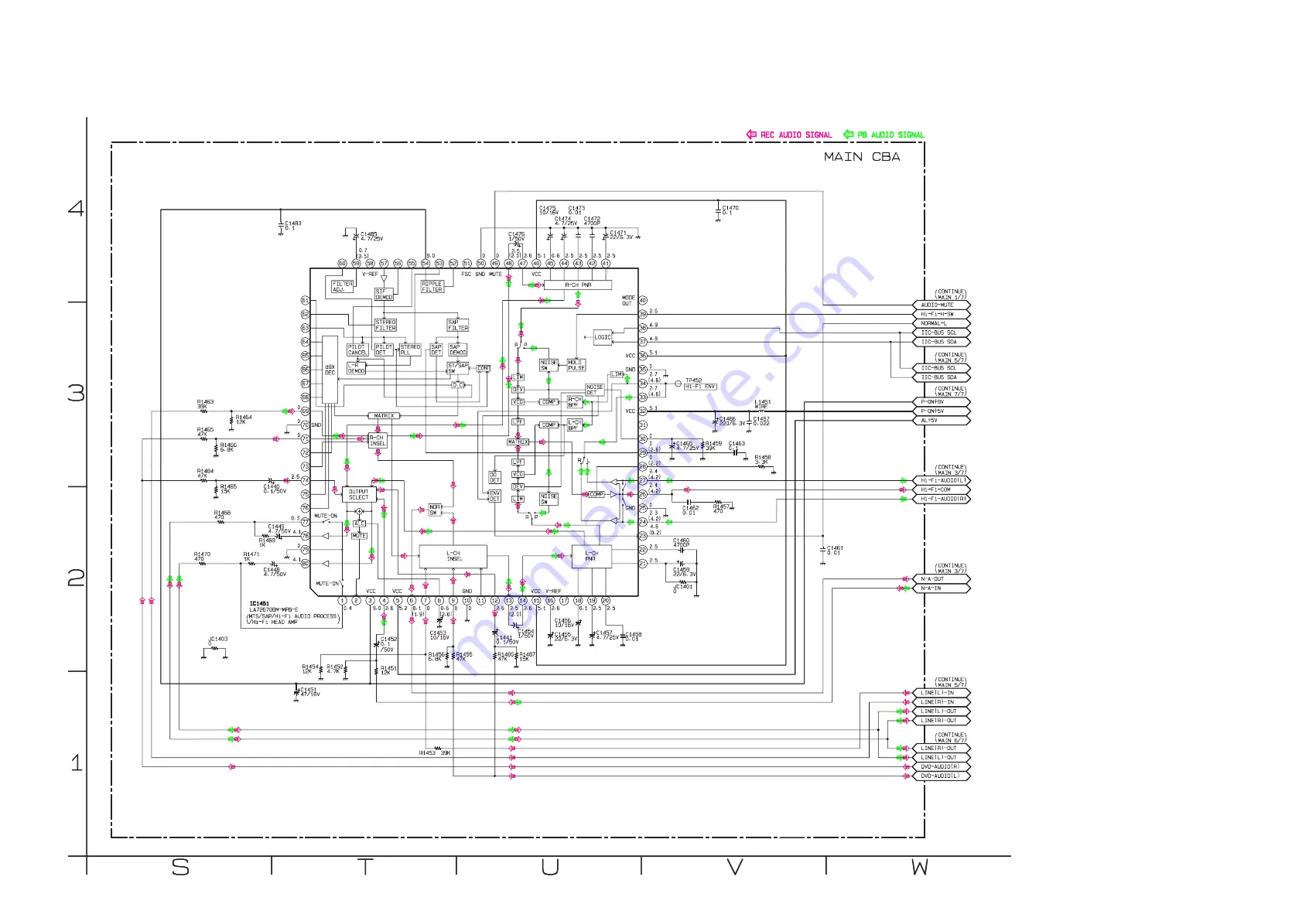Click the TP452 test point label
Screen dimensions: 1316x921
[x=694, y=380]
